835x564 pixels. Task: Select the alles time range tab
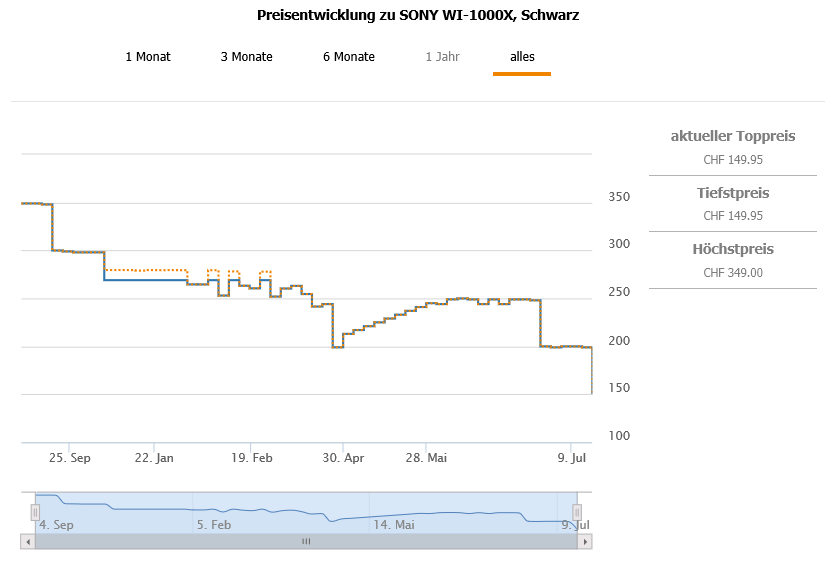pyautogui.click(x=522, y=57)
